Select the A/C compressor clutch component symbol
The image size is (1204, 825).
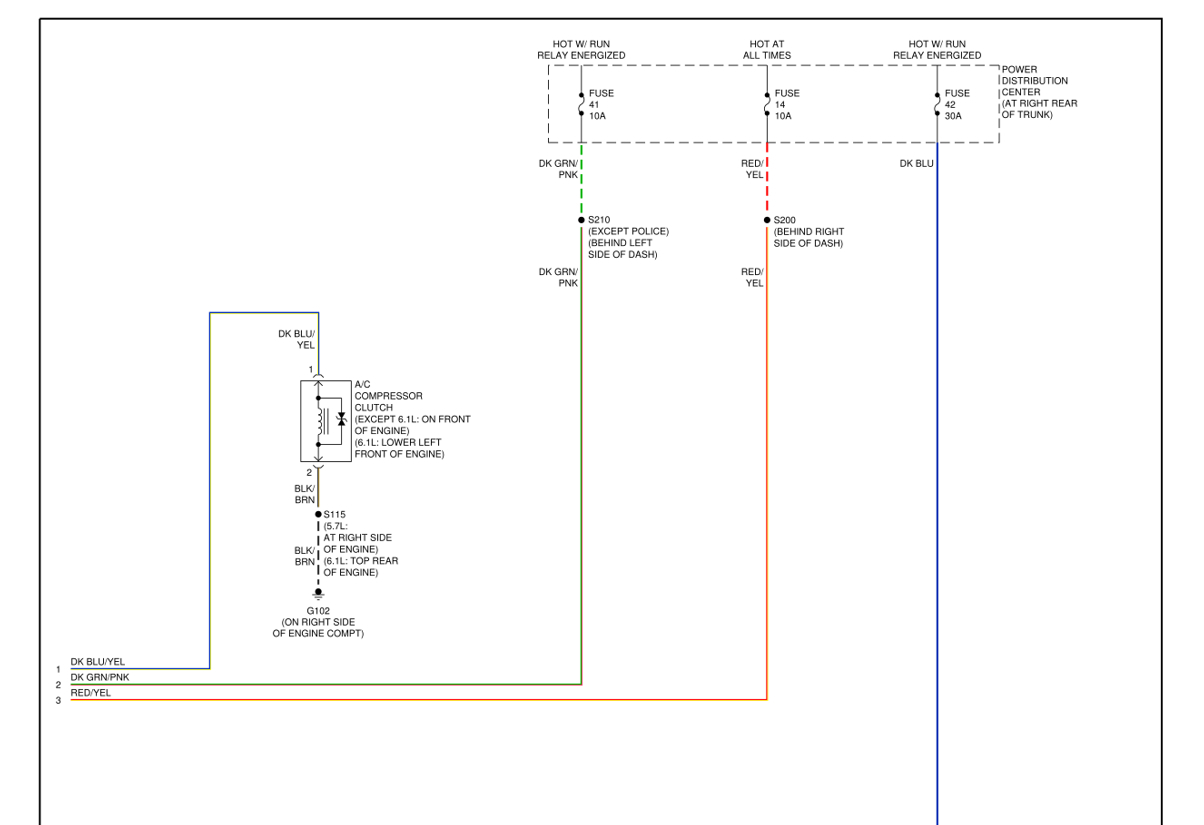(326, 421)
